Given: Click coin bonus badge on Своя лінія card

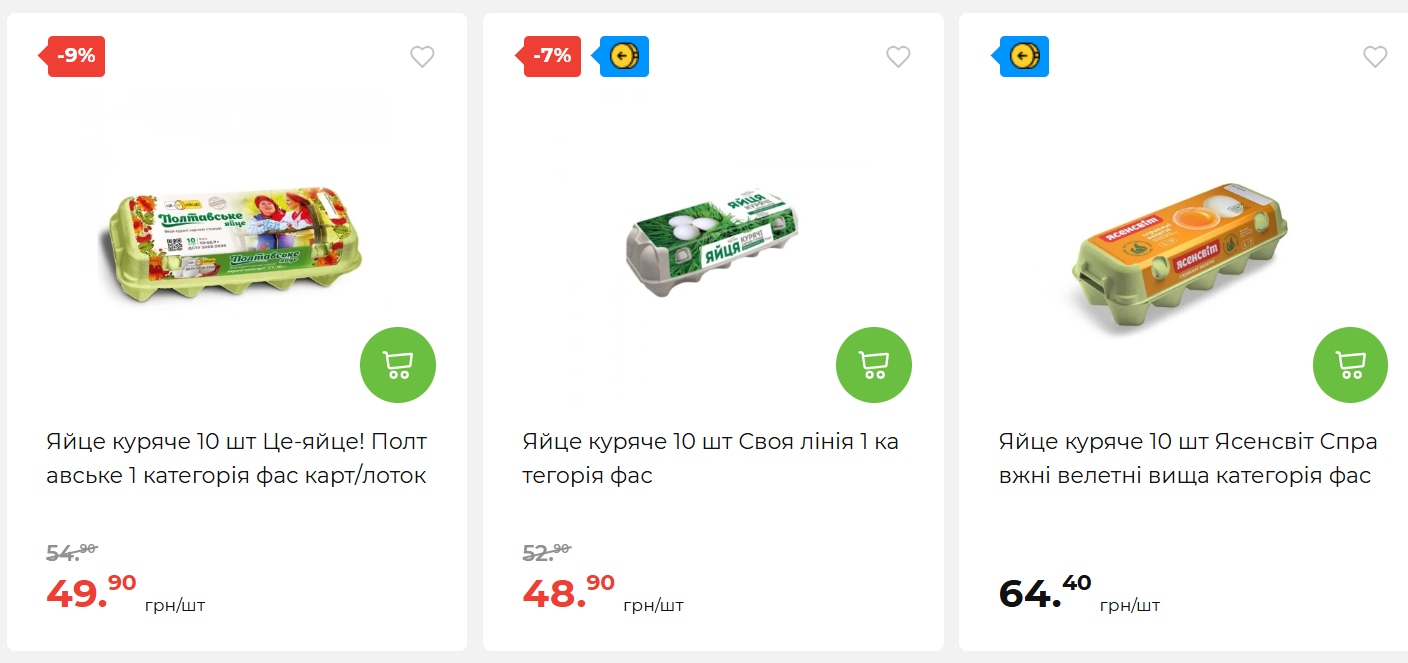Looking at the screenshot, I should point(625,56).
